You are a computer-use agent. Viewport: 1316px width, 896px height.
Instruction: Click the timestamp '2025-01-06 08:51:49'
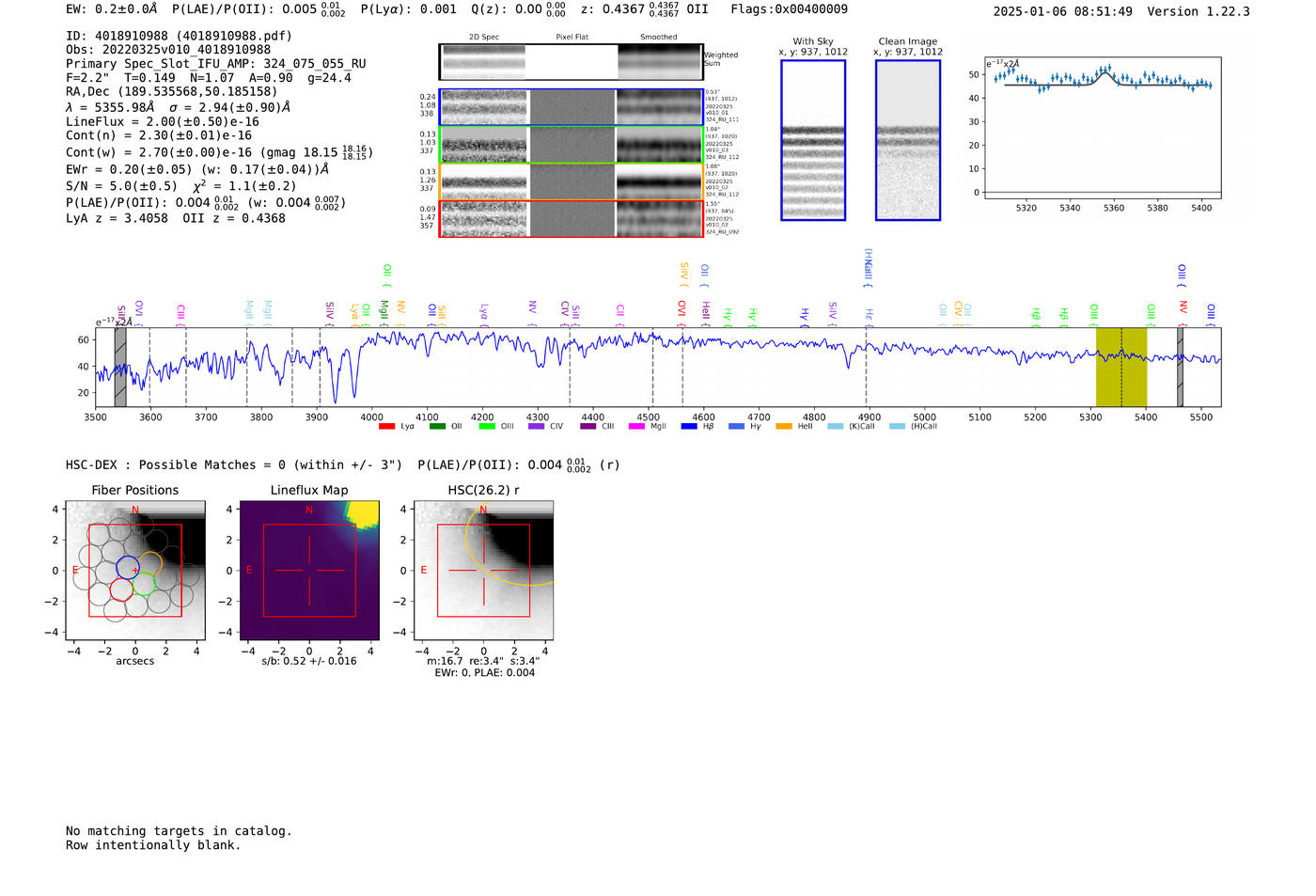click(1063, 11)
